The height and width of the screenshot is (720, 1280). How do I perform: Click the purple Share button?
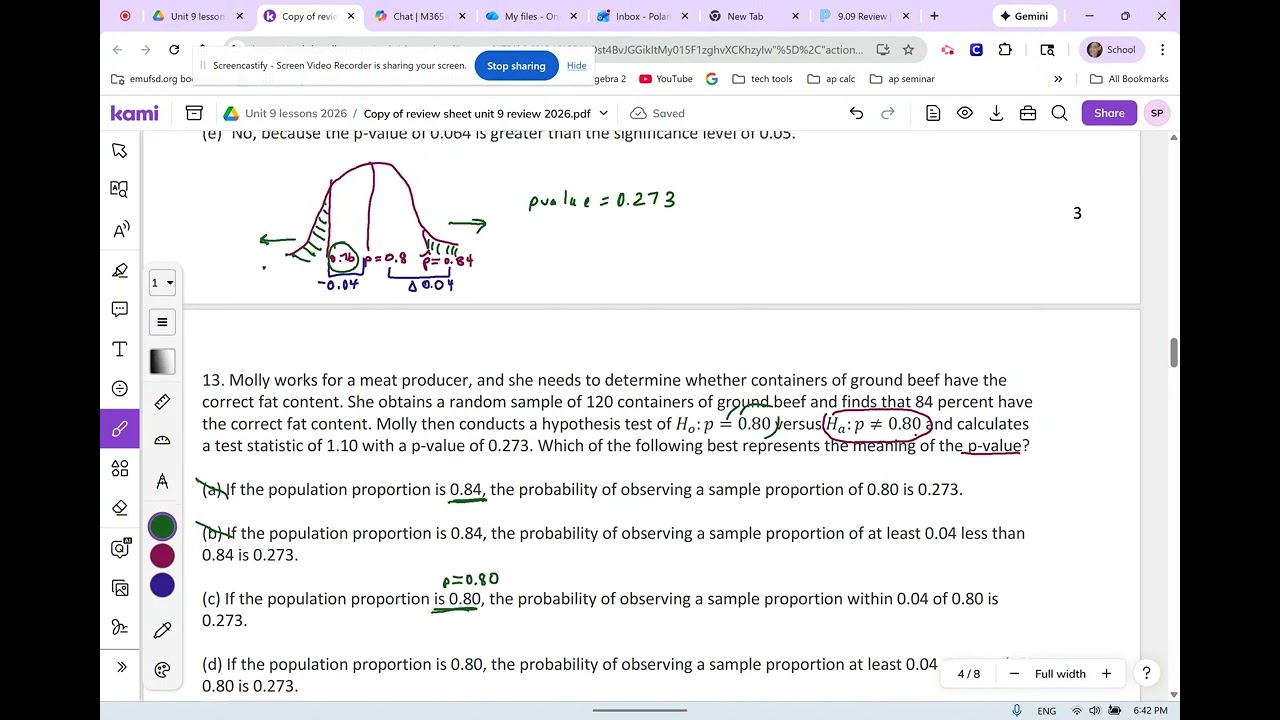[1109, 113]
